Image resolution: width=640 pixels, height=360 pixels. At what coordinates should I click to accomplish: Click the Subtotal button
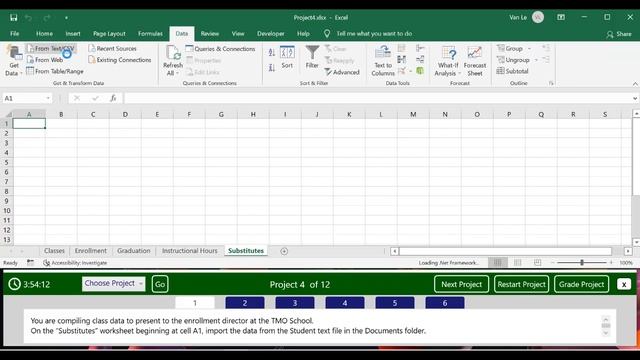[512, 71]
